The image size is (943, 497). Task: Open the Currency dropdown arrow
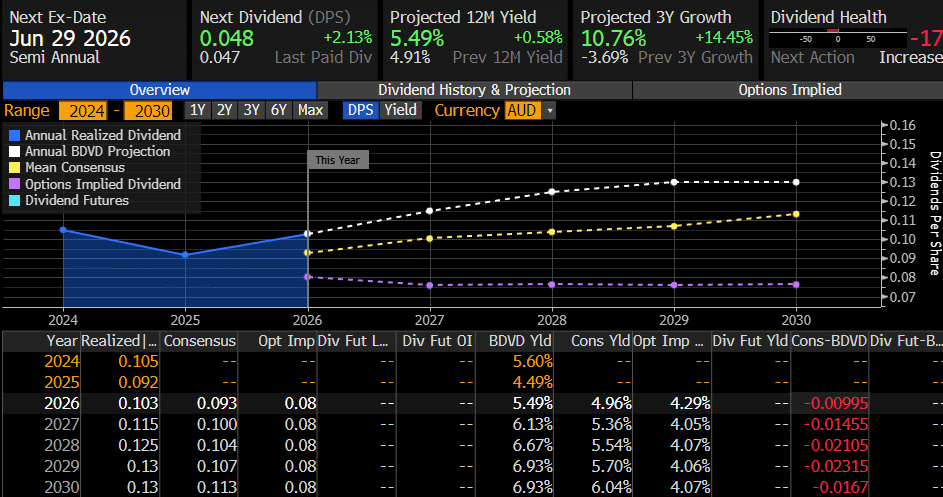tap(549, 110)
